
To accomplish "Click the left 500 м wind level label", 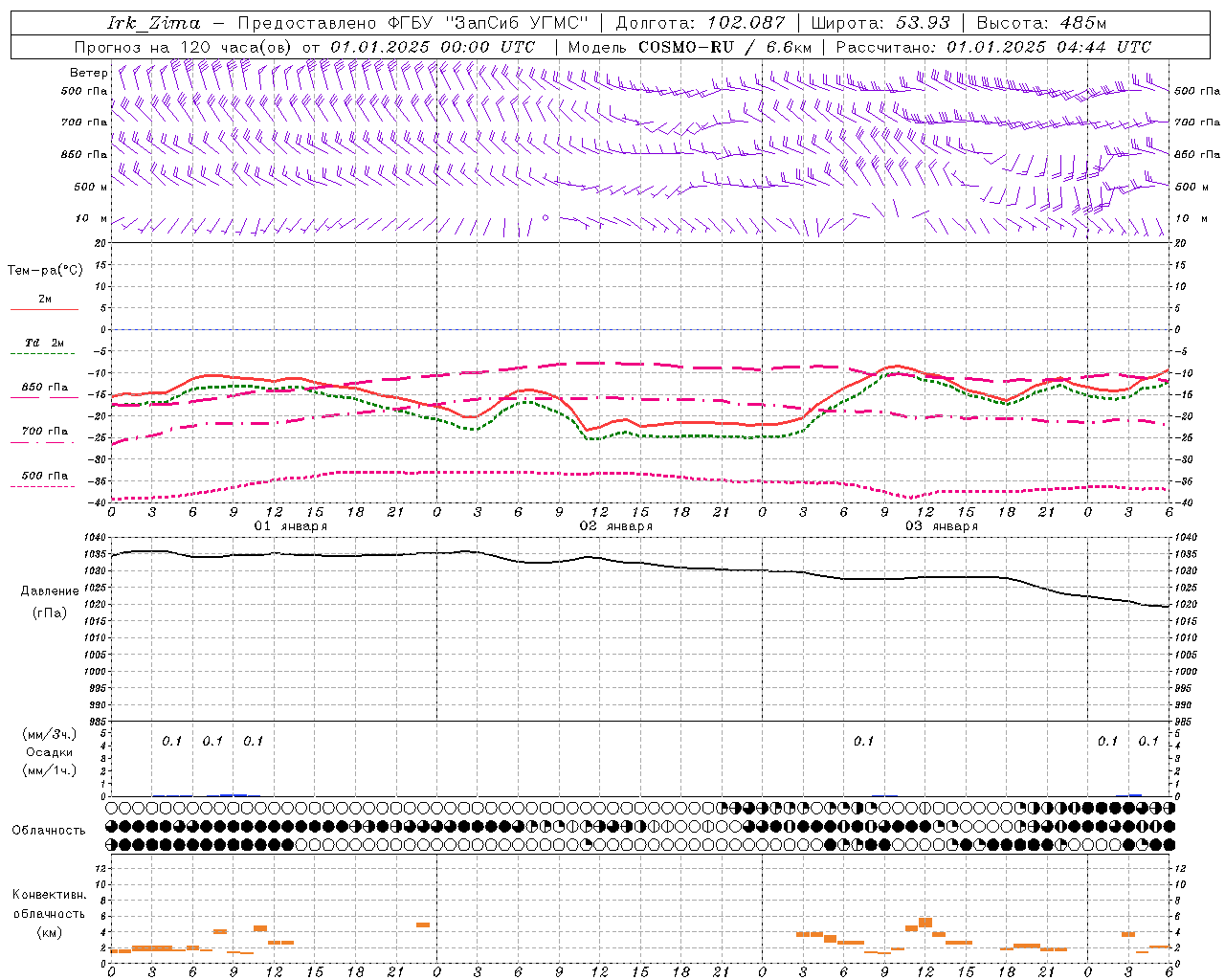I will (x=91, y=187).
